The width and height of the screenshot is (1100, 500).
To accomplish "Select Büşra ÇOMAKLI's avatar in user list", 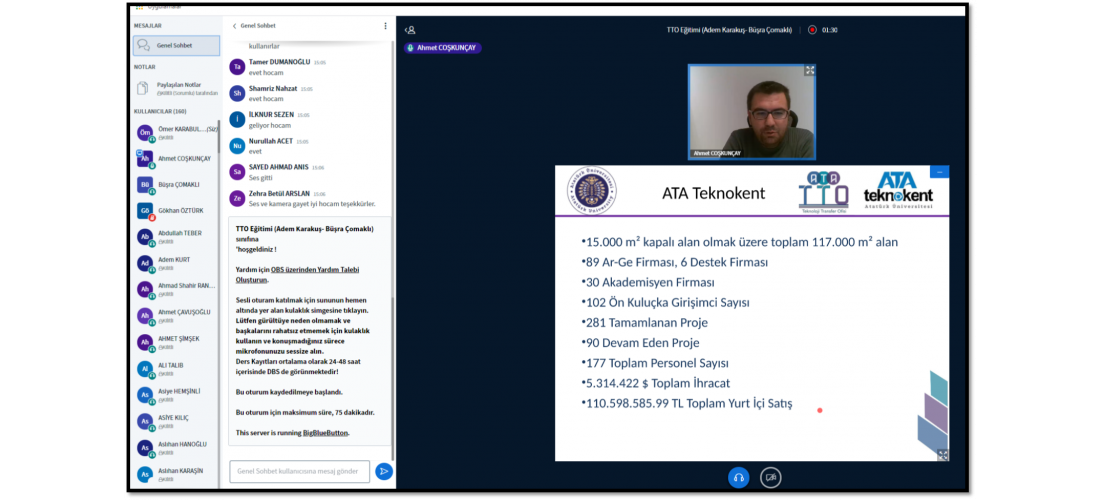I will 145,185.
